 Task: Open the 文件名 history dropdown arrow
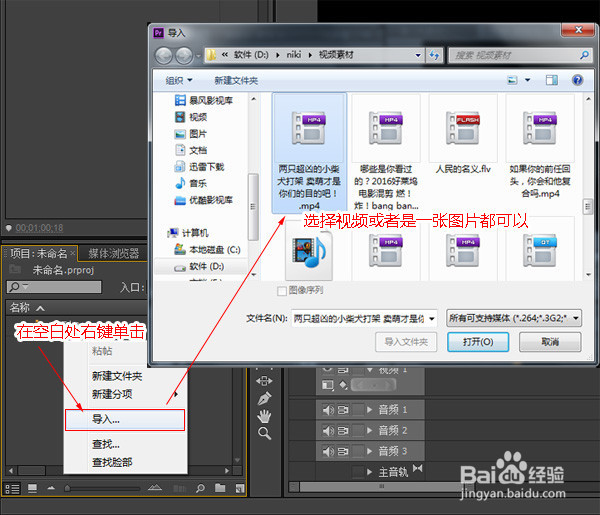pos(432,318)
